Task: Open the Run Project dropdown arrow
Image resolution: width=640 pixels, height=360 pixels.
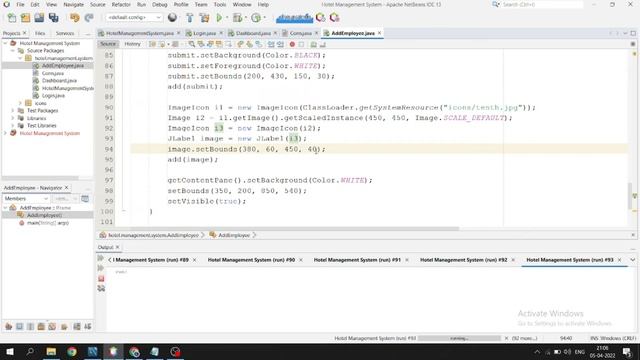Action: [227, 18]
